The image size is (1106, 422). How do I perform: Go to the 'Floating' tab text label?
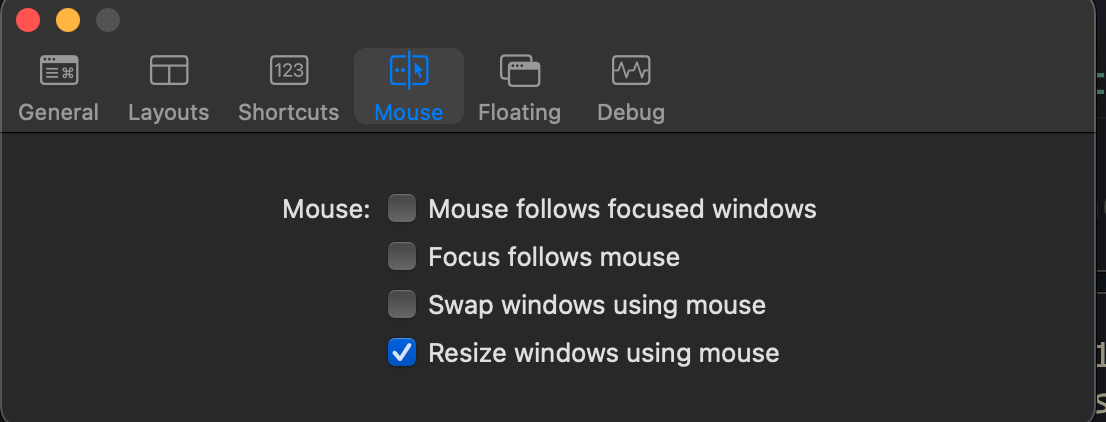point(520,112)
